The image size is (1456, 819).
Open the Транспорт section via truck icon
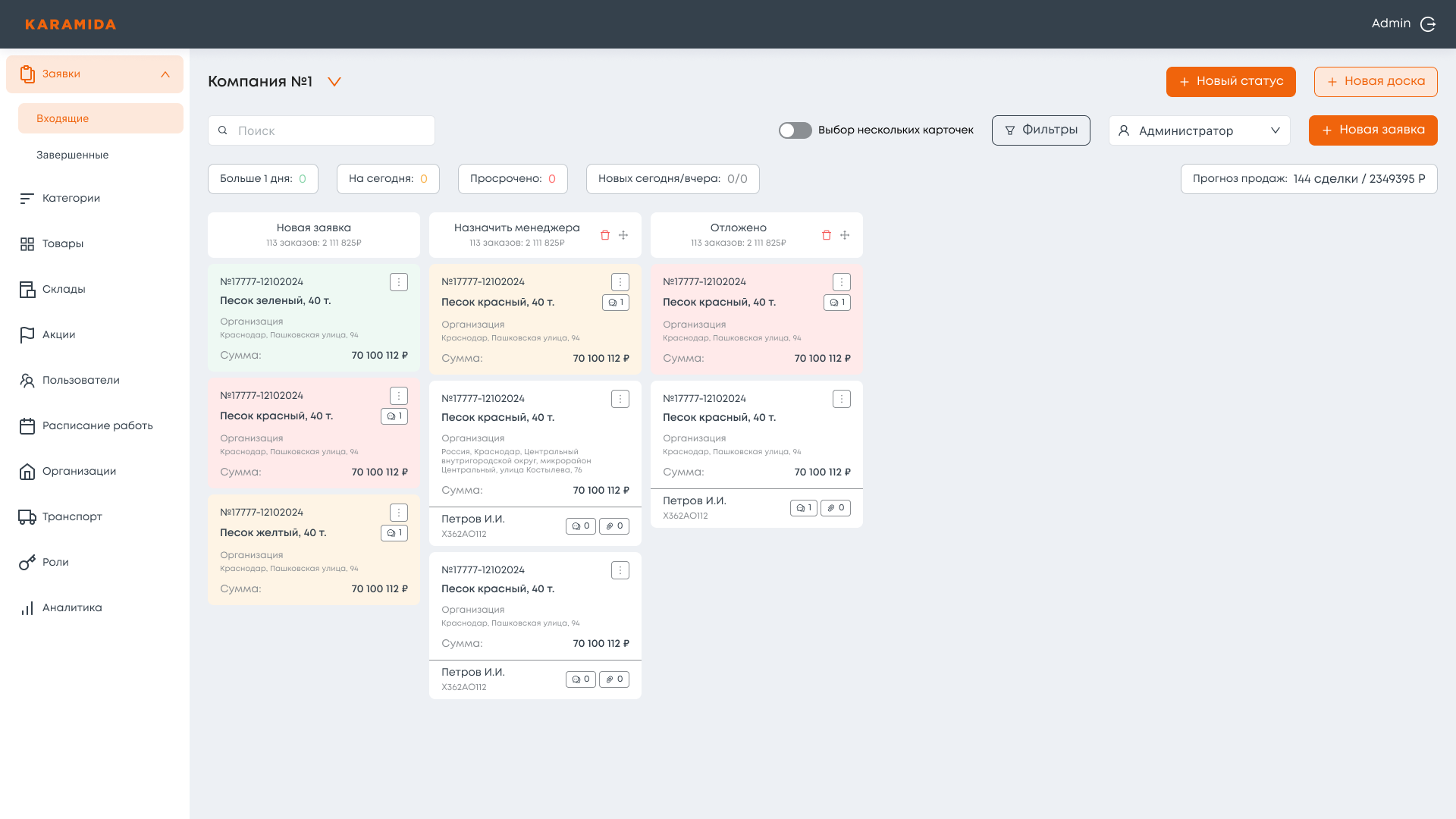[27, 517]
